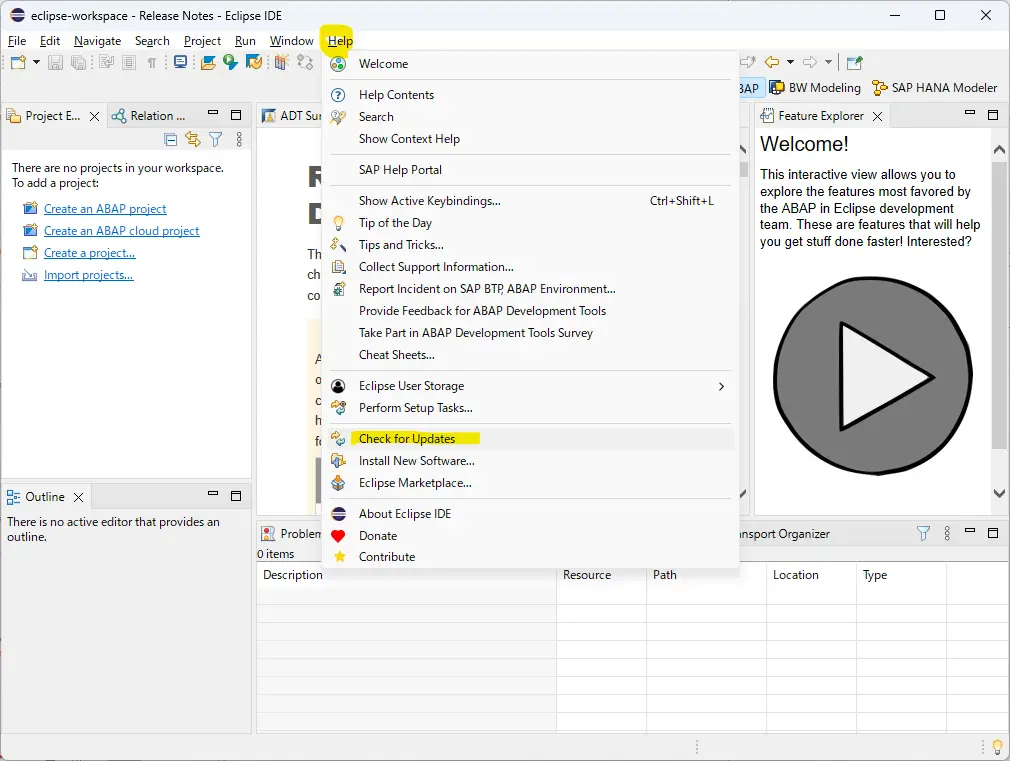The image size is (1010, 761).
Task: Select Install New Software... menu entry
Action: pos(531,461)
